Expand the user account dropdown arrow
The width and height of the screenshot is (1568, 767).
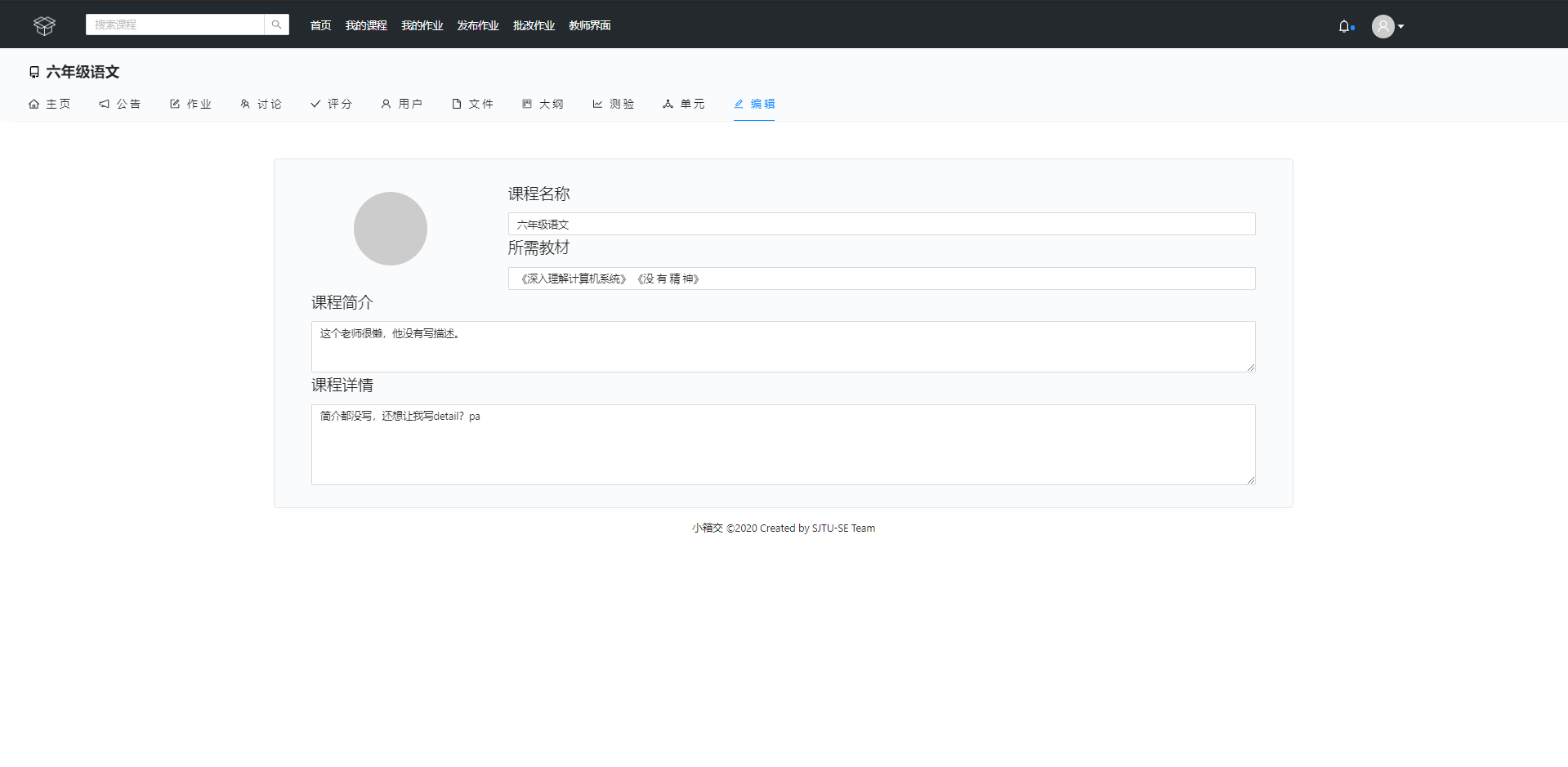[1400, 26]
